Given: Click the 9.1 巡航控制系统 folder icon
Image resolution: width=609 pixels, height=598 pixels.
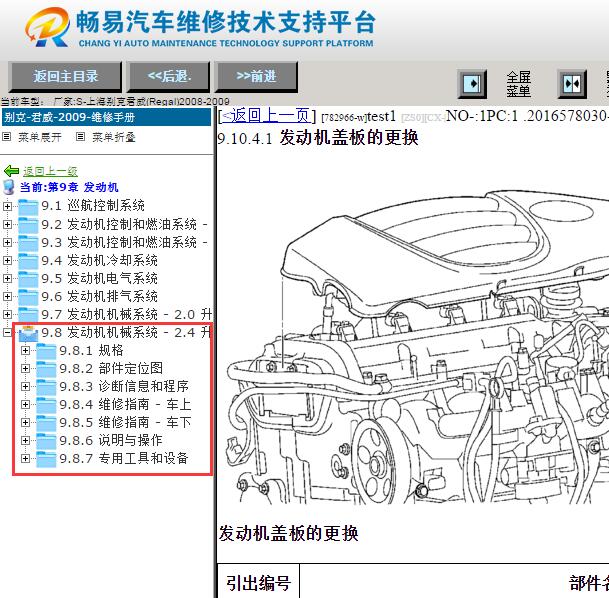Looking at the screenshot, I should coord(28,206).
